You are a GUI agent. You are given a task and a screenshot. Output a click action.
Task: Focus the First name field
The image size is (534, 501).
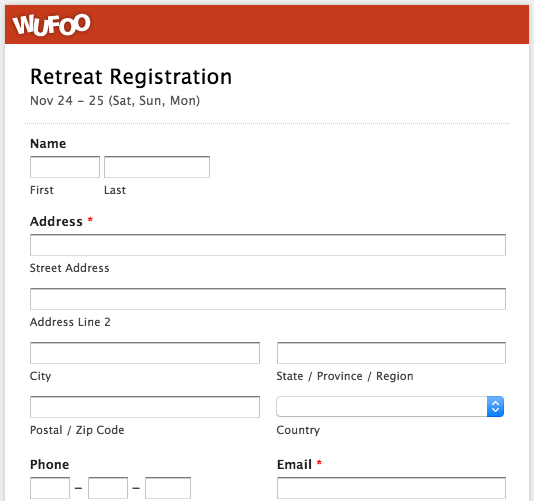[65, 167]
